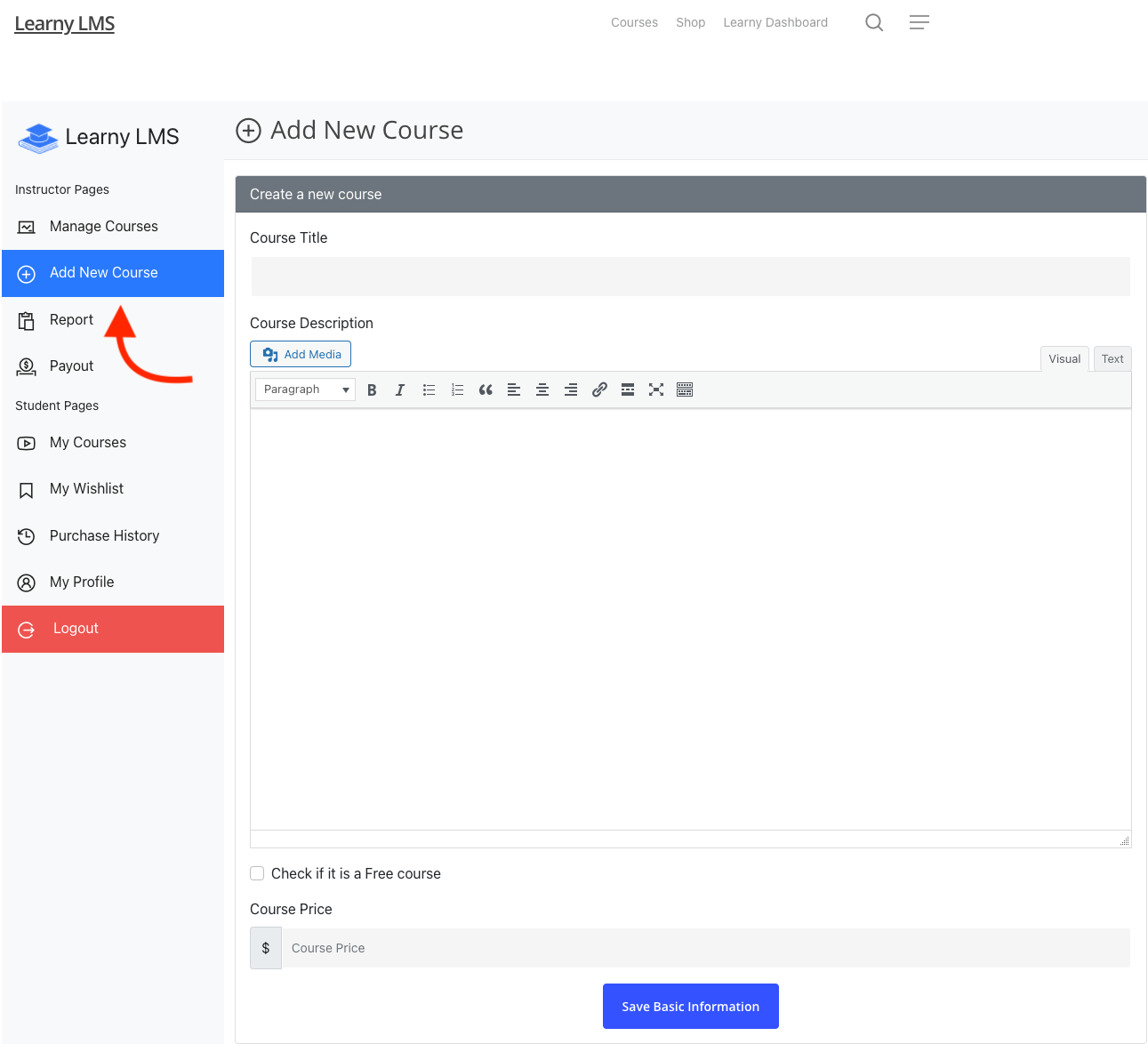The height and width of the screenshot is (1044, 1148).
Task: Click the Learny LMS graduation cap logo
Action: click(38, 138)
